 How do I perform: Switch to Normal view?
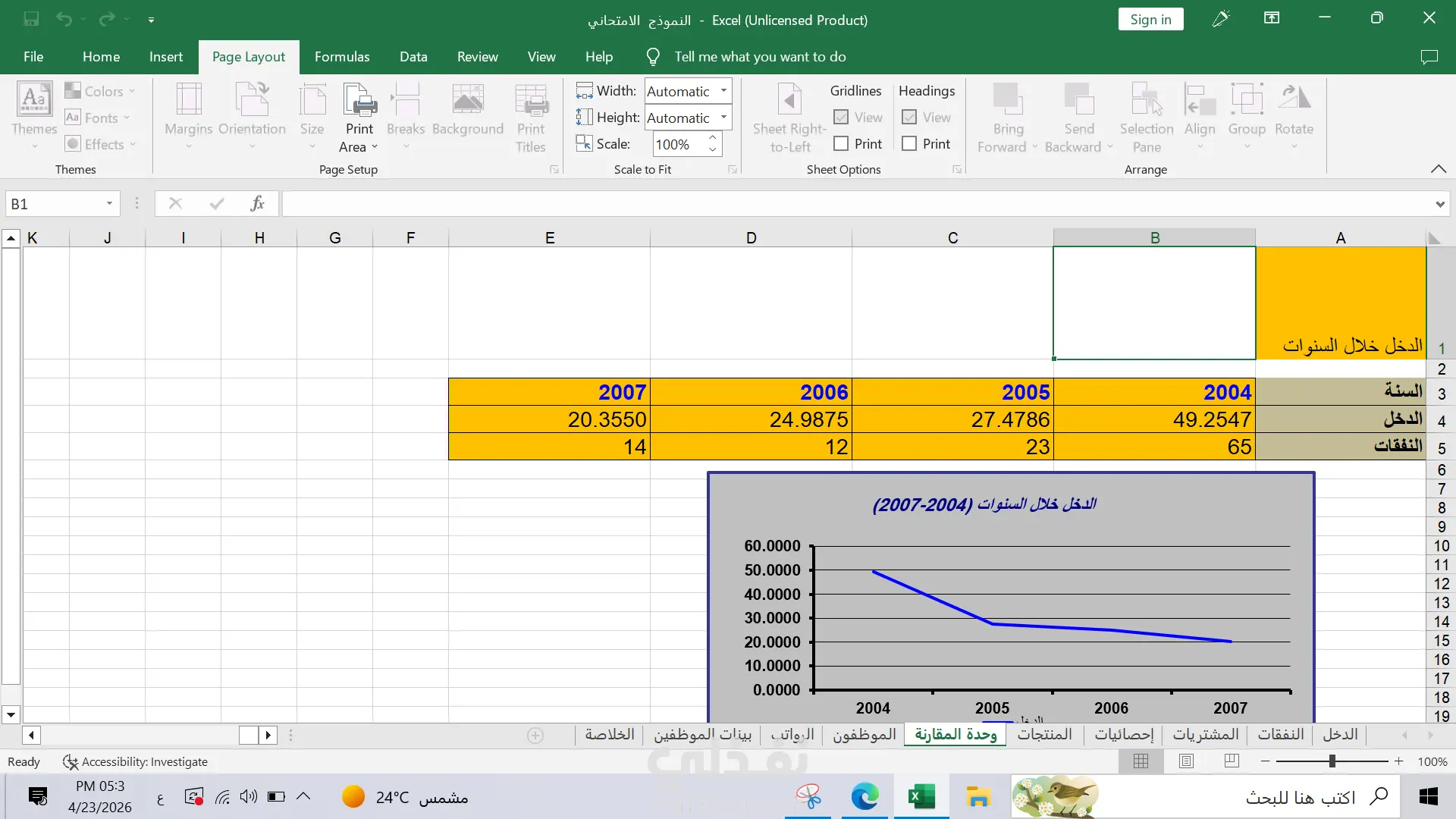[x=1141, y=761]
